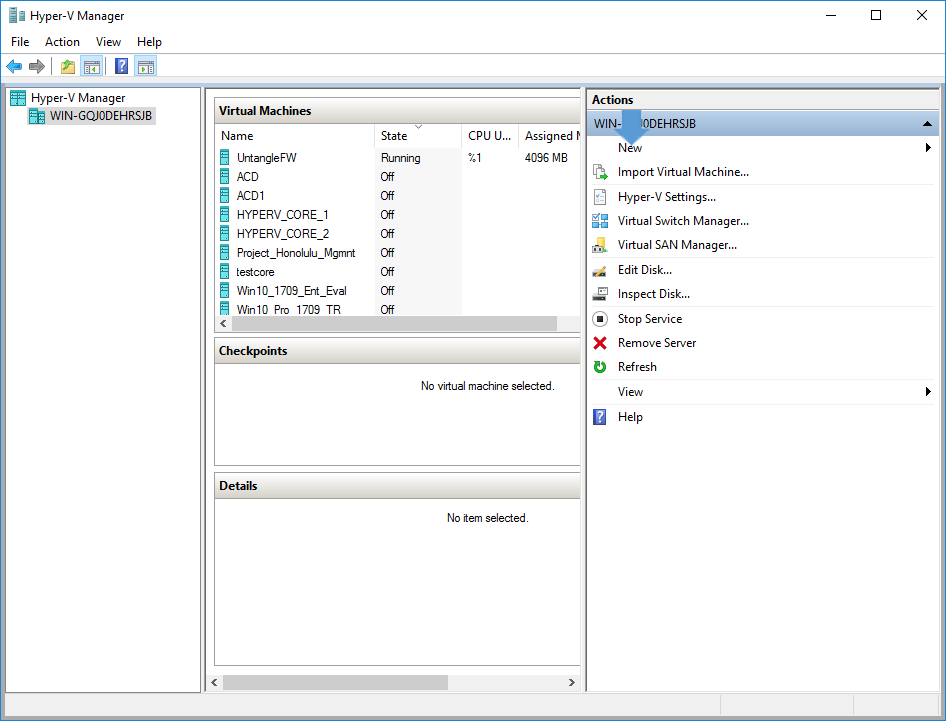Click the blue Help toolbar icon

(121, 66)
